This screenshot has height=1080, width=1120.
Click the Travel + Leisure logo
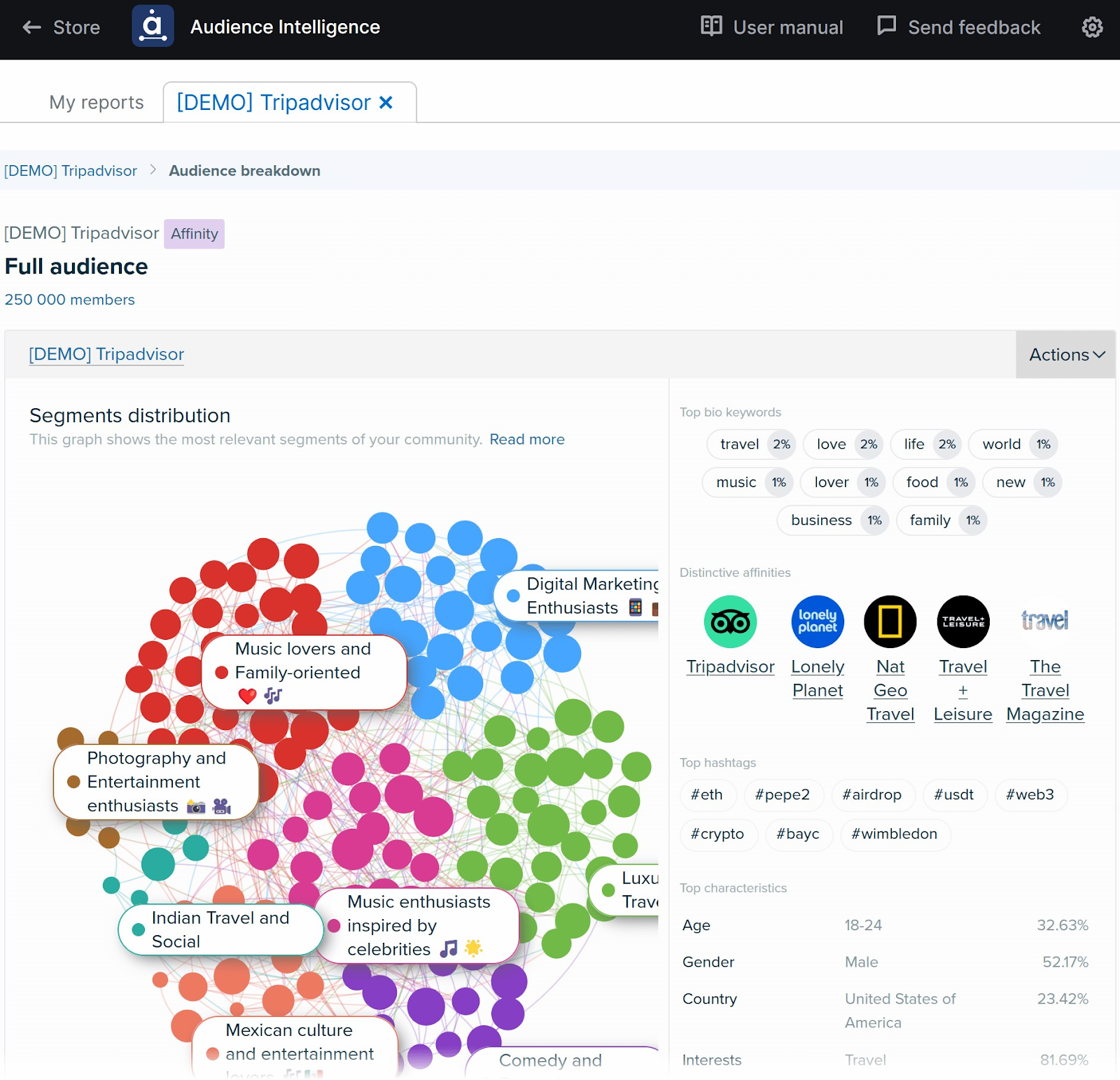[962, 622]
